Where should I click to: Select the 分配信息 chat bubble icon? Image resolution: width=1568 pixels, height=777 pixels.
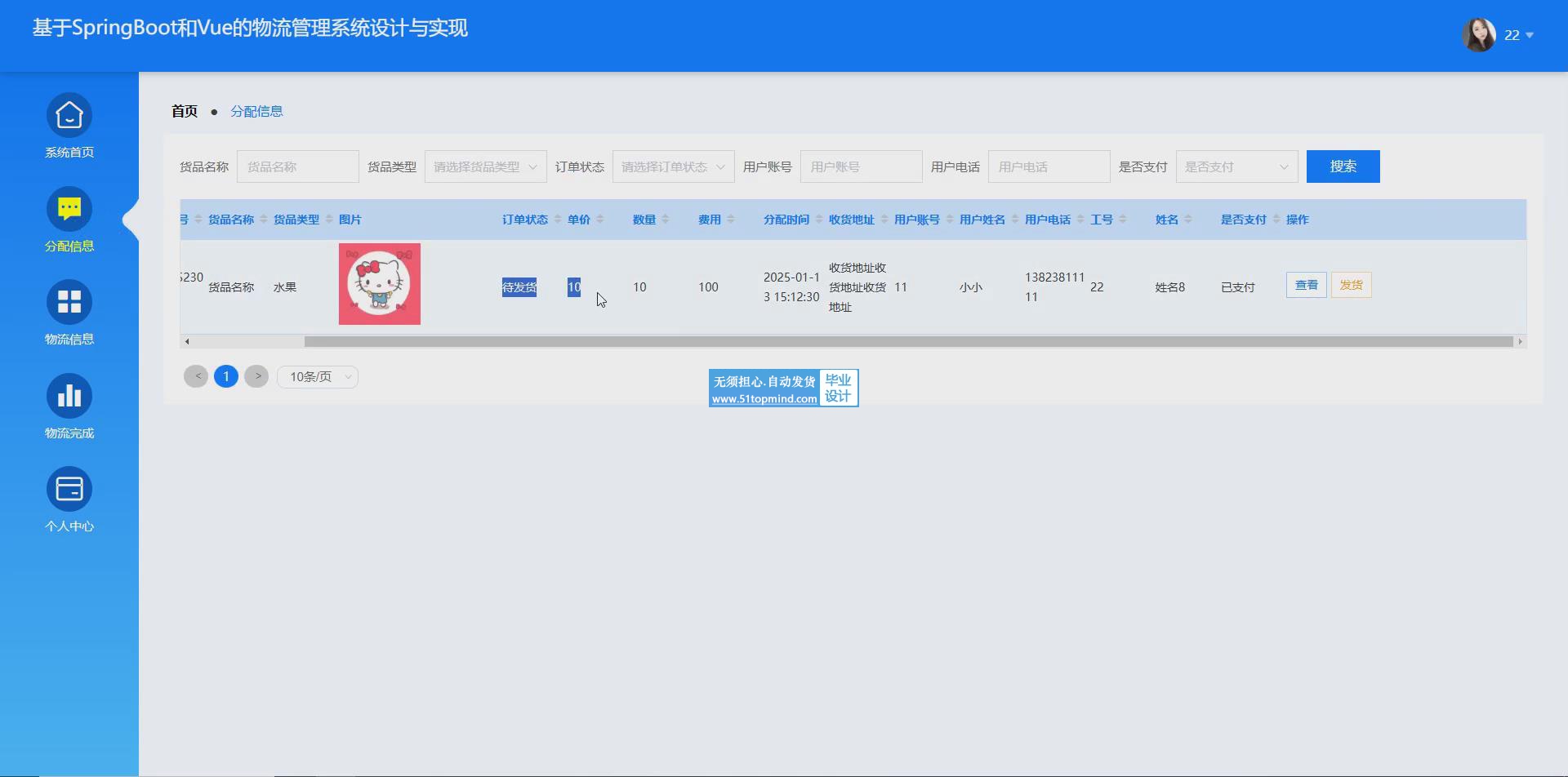pos(69,210)
